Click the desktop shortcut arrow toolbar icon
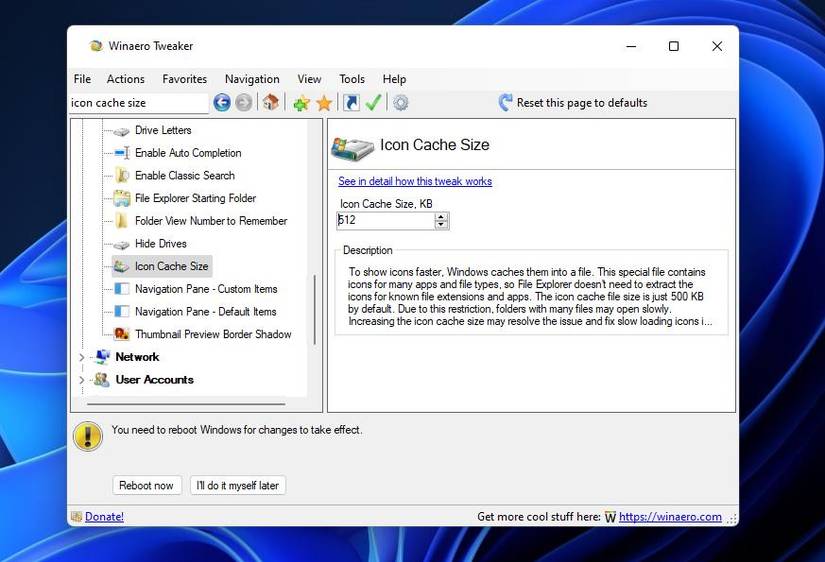 point(351,103)
